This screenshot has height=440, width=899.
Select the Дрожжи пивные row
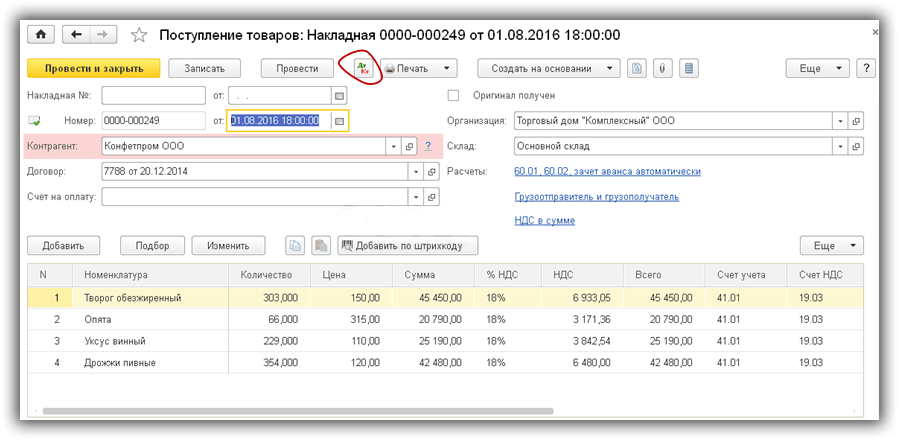[445, 363]
